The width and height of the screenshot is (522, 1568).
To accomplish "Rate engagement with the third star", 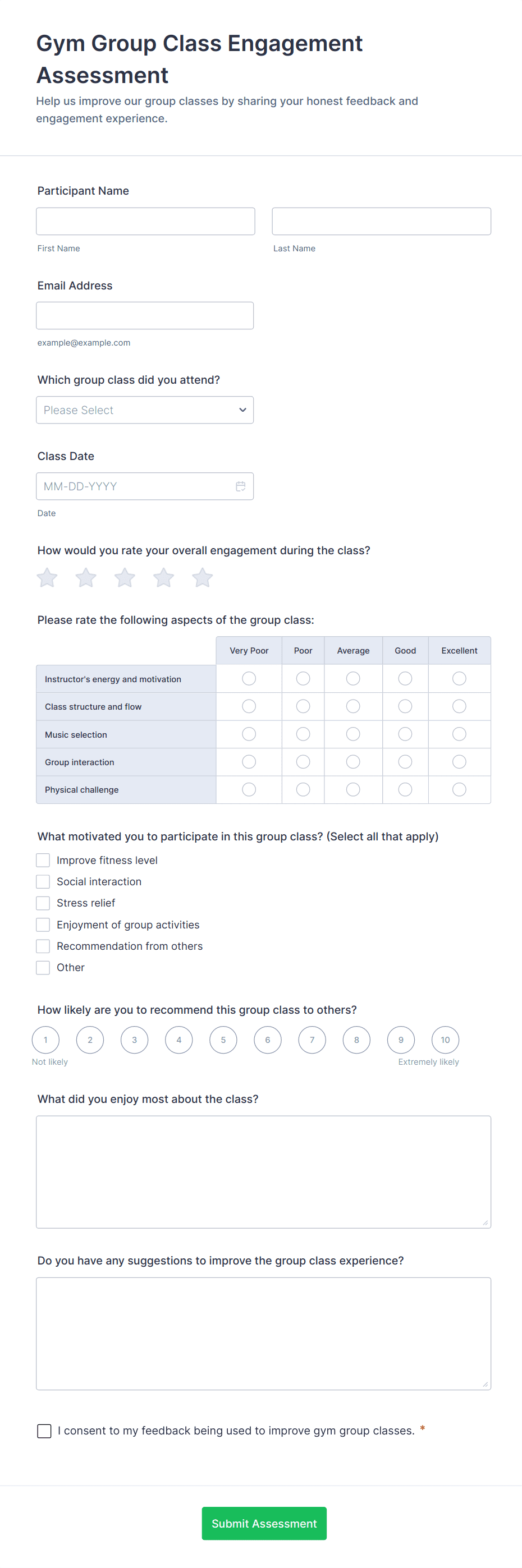I will click(125, 578).
